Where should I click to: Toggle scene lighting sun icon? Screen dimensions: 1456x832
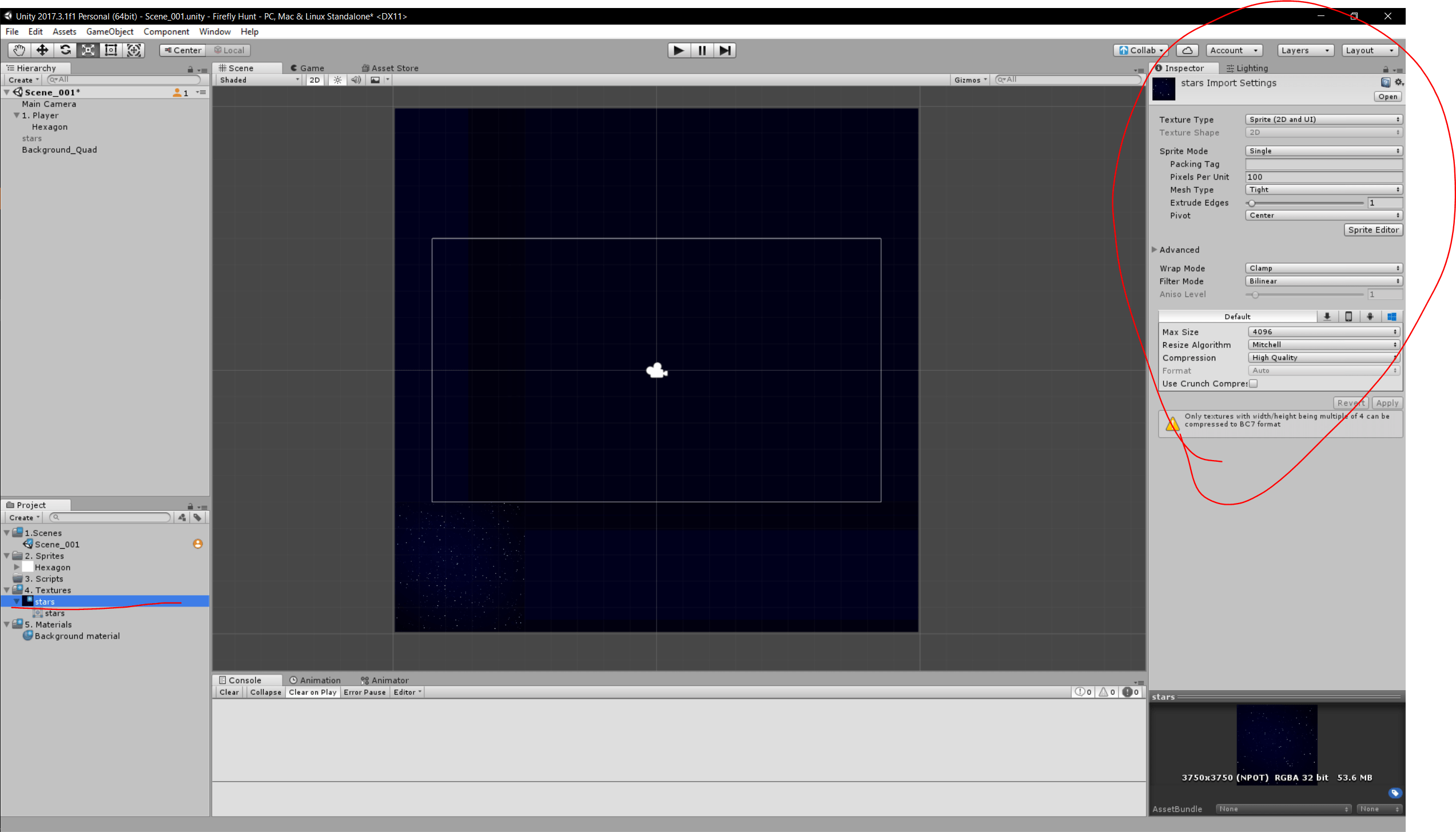point(338,80)
